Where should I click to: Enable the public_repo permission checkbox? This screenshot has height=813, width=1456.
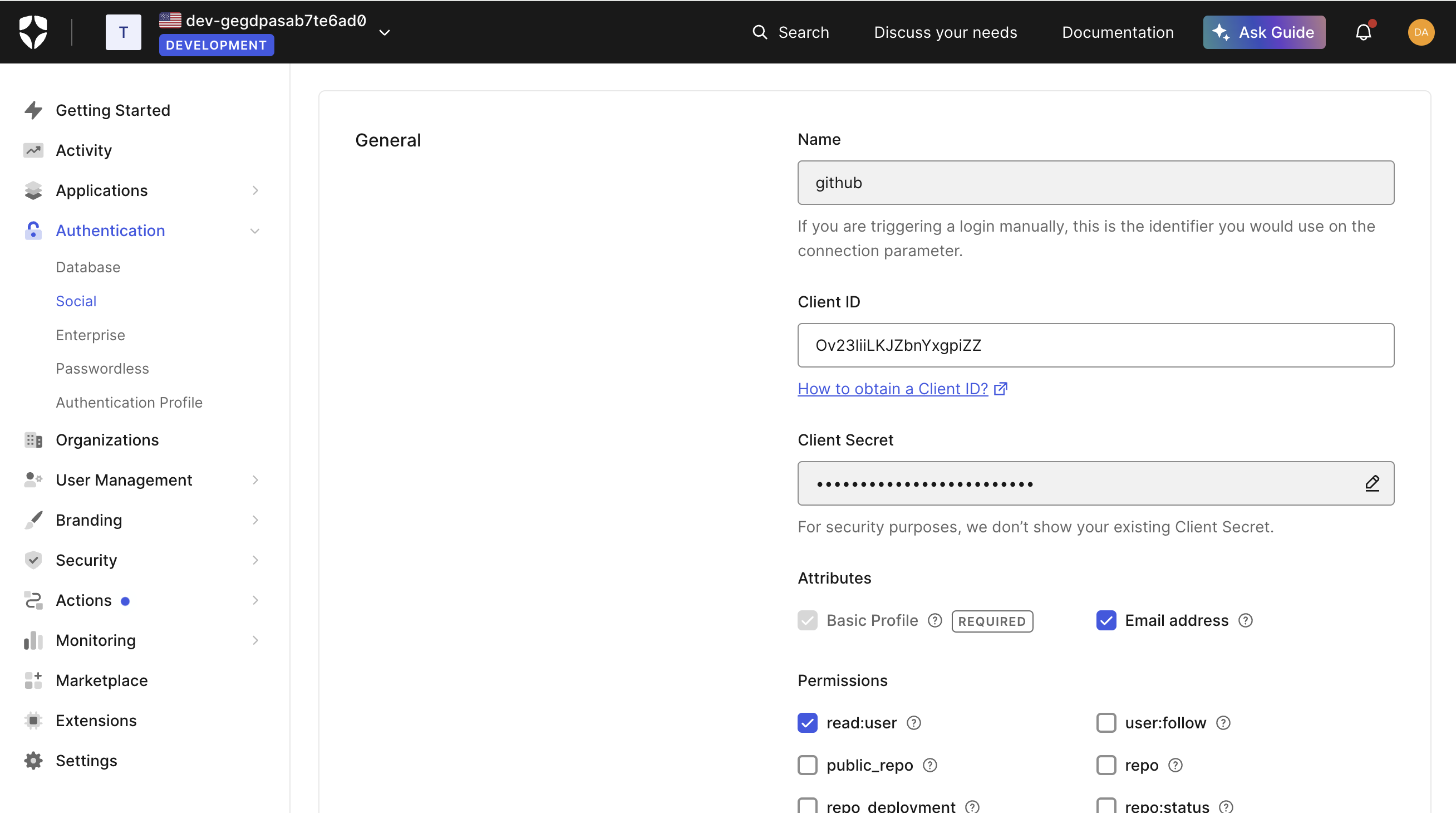808,765
